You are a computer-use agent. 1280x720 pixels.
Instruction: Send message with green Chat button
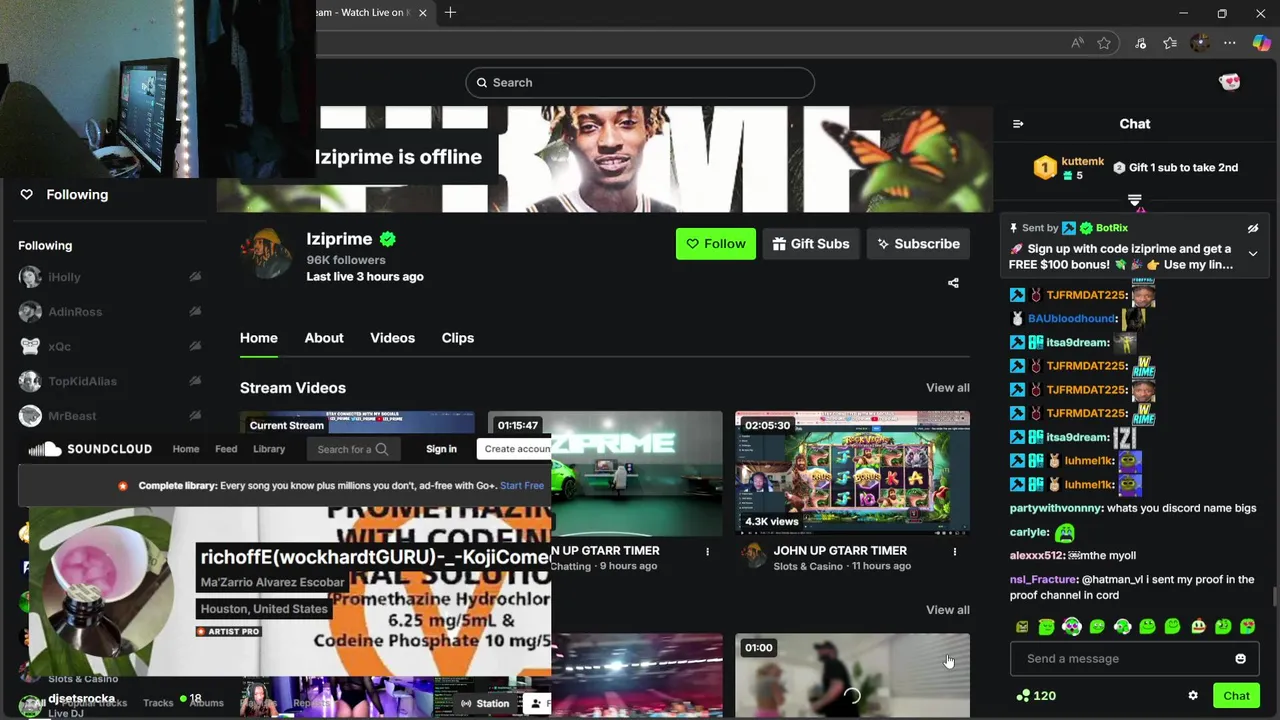tap(1236, 696)
